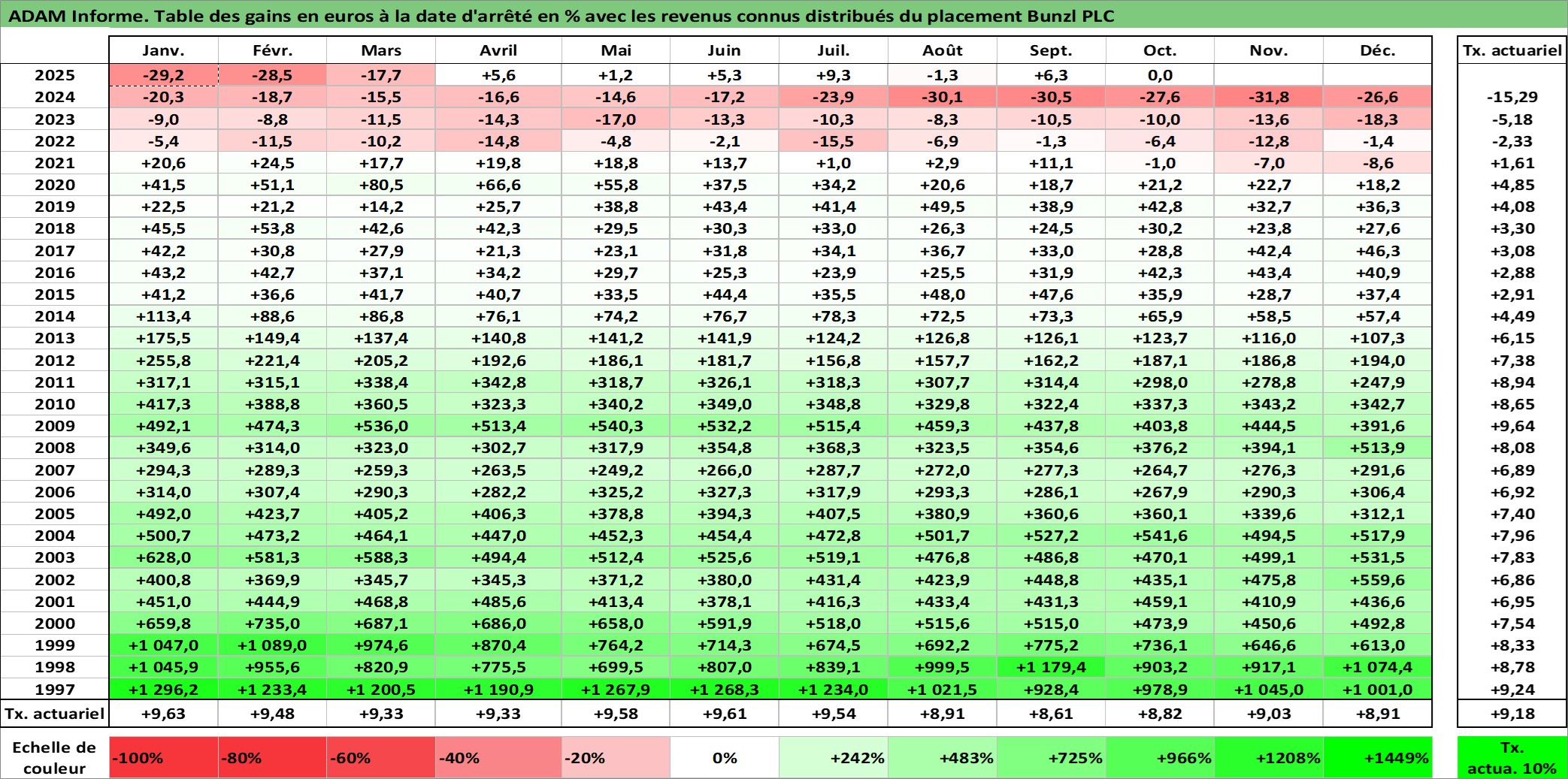Click the +48,0 cell in Août 2015
The width and height of the screenshot is (1568, 779).
(943, 294)
